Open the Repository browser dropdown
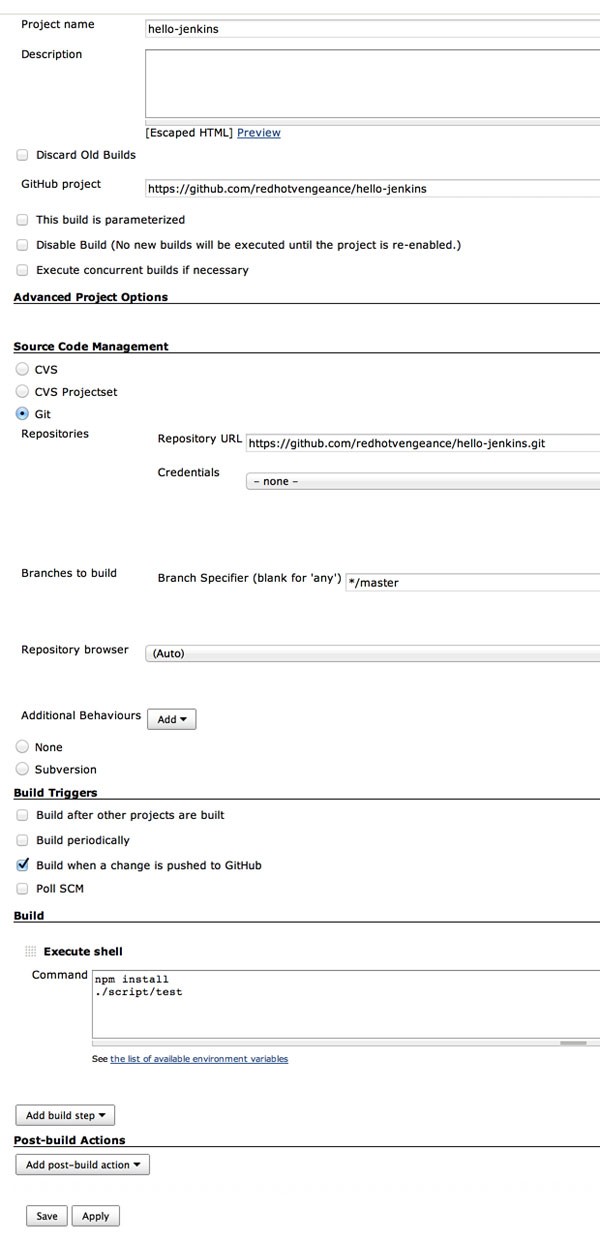 point(373,653)
